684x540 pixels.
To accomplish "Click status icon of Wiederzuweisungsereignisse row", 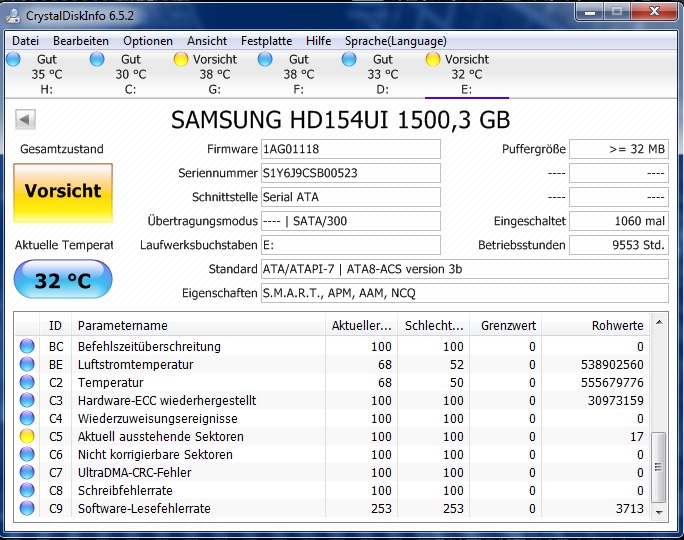I will click(x=27, y=418).
